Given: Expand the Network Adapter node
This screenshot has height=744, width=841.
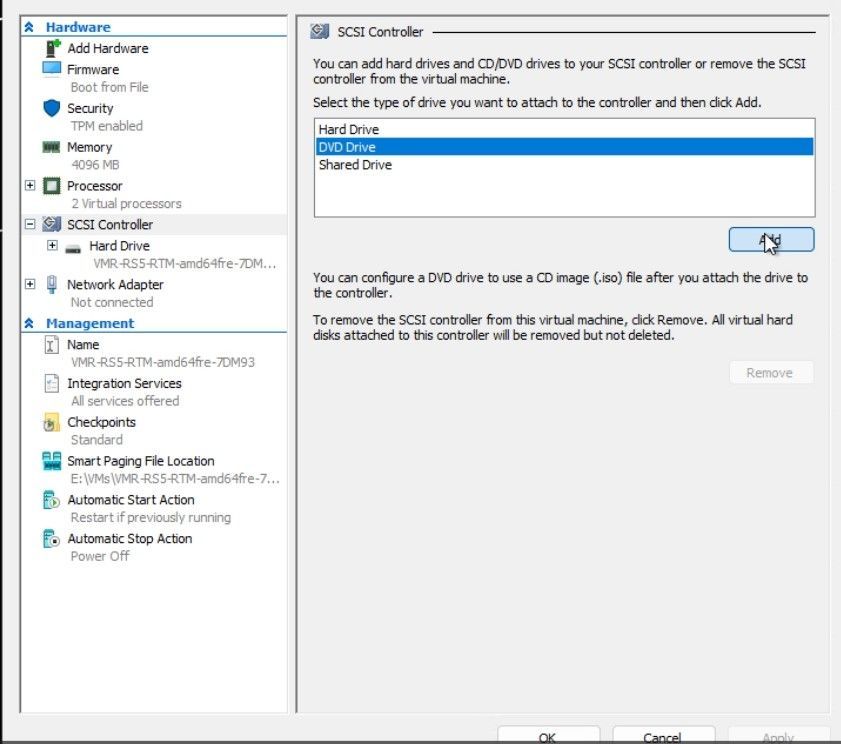Looking at the screenshot, I should 30,284.
